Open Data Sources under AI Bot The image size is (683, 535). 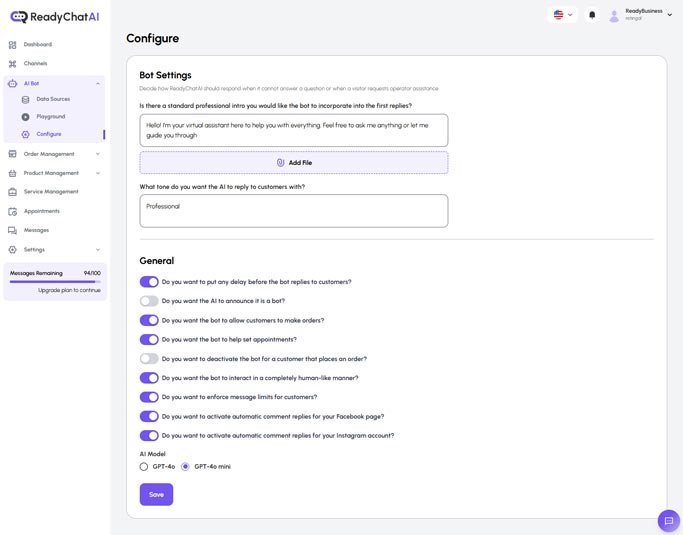(53, 99)
